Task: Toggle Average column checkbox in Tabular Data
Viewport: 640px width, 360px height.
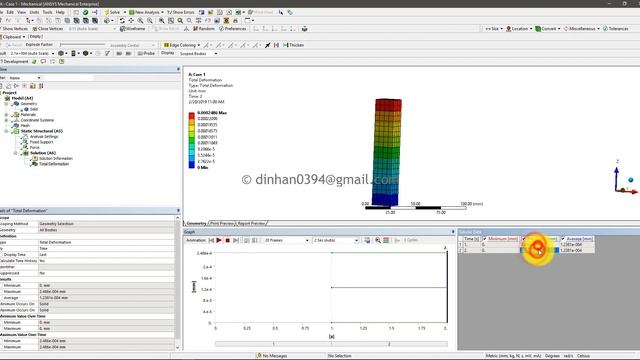Action: click(x=563, y=239)
